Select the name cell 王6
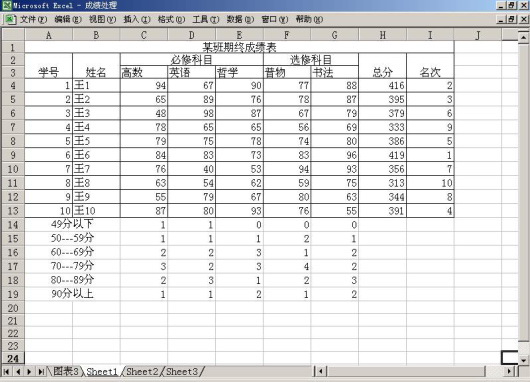The image size is (530, 382). [x=96, y=155]
